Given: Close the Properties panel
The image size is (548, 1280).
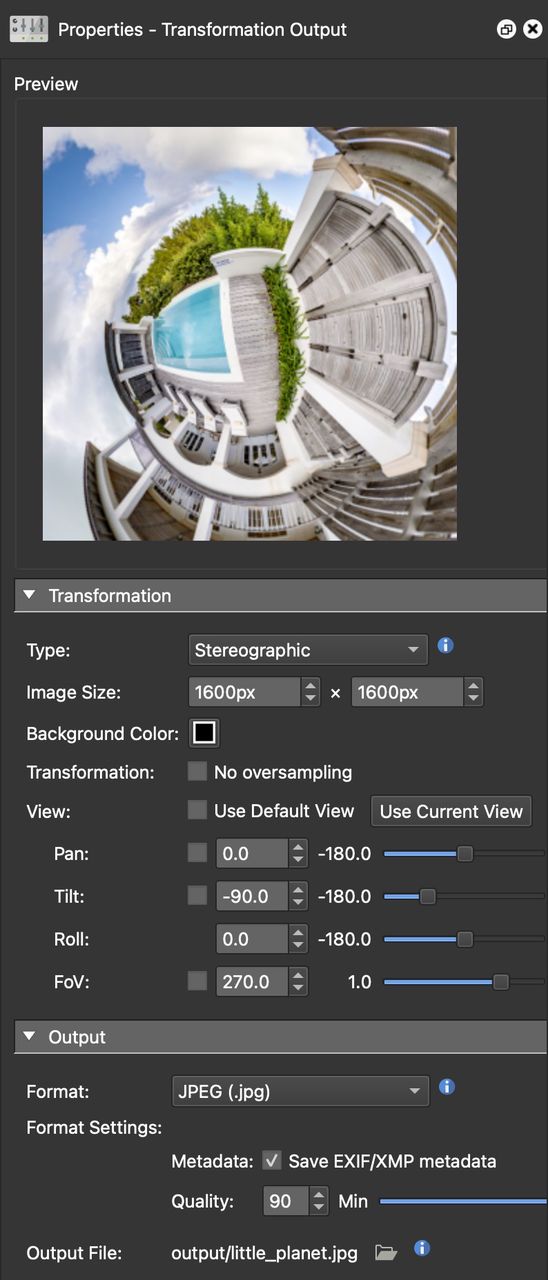Looking at the screenshot, I should [533, 29].
